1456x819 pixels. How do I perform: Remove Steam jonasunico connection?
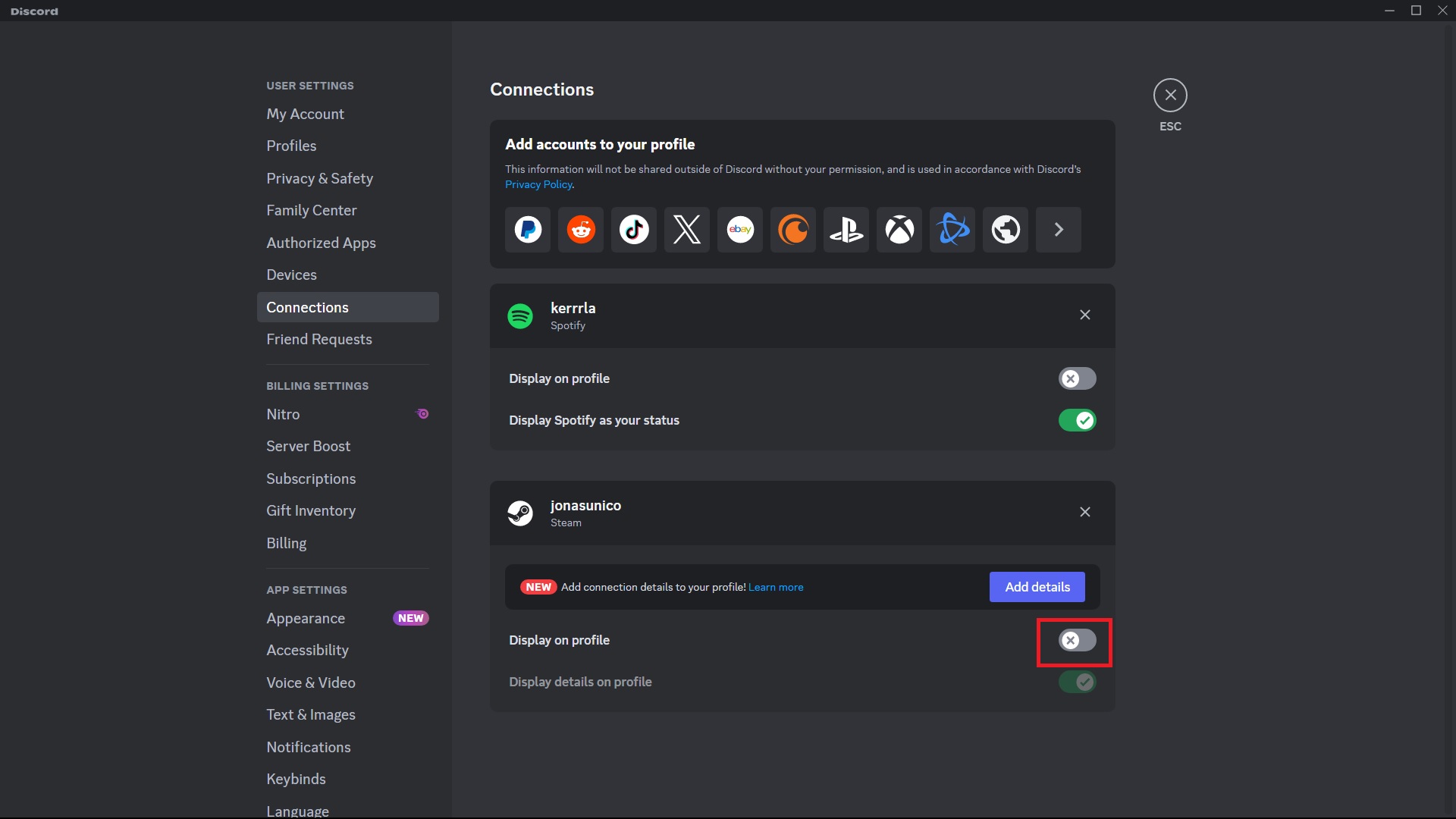click(1085, 512)
